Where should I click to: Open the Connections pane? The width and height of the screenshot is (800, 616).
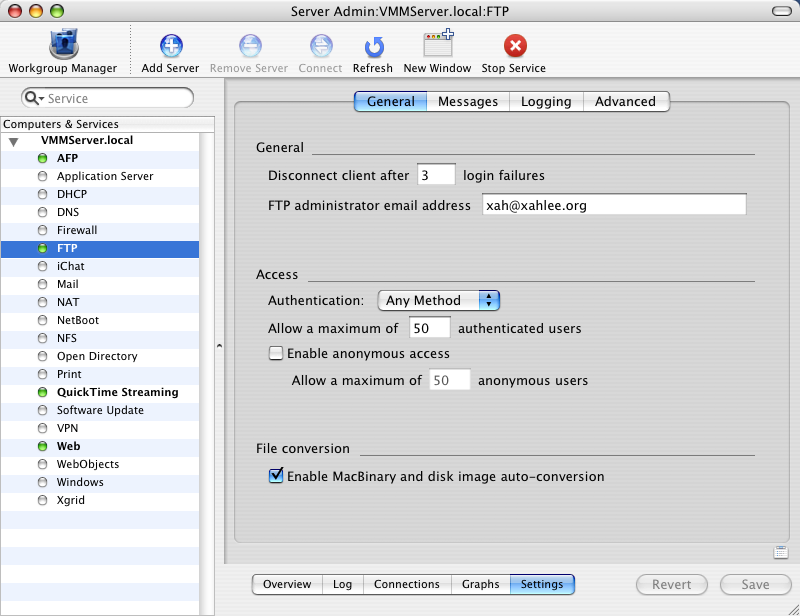click(407, 584)
